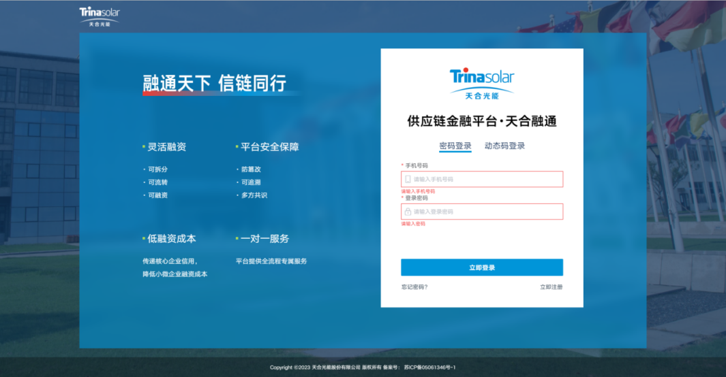Click the 融通天下 信链同行 slogan heading
The width and height of the screenshot is (726, 377).
tap(214, 83)
